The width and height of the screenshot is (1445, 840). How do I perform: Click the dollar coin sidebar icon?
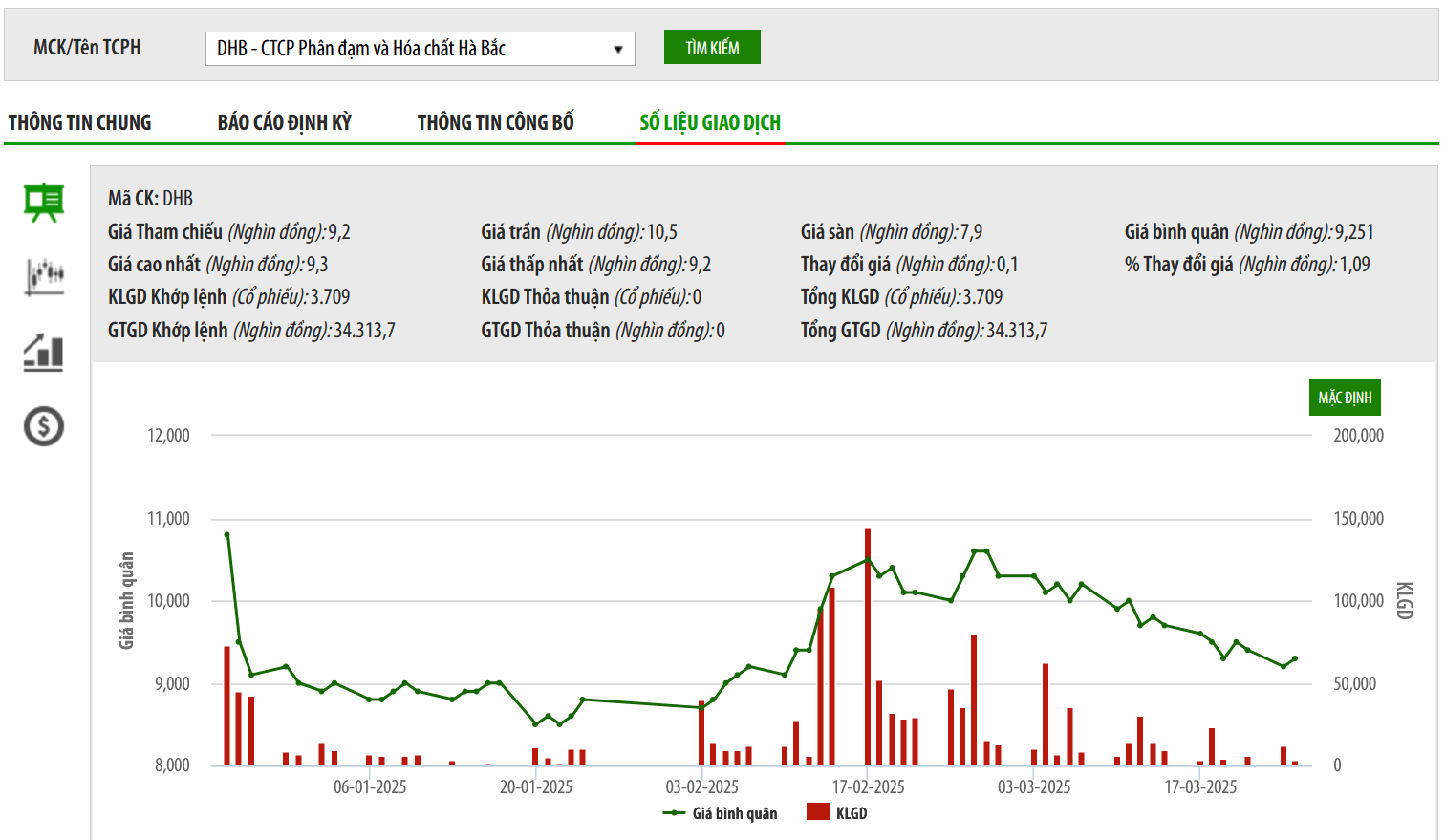click(x=44, y=426)
